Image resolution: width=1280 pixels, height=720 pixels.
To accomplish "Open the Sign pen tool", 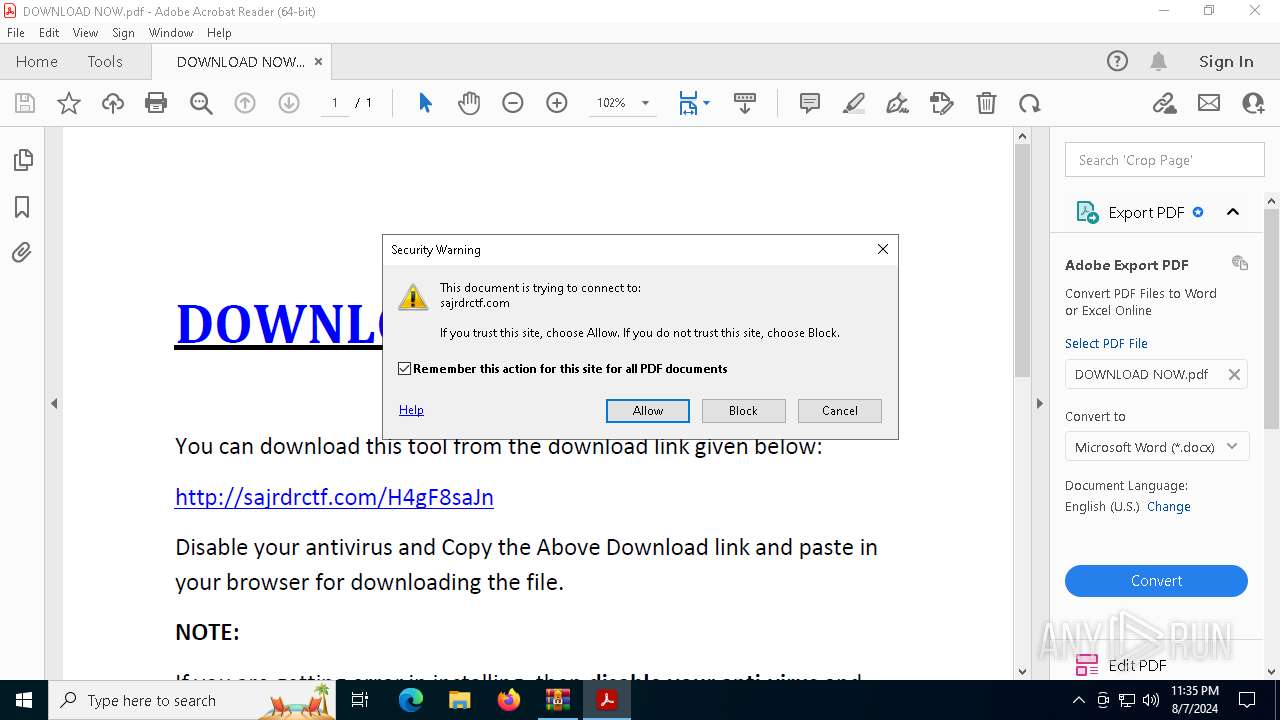I will (898, 103).
